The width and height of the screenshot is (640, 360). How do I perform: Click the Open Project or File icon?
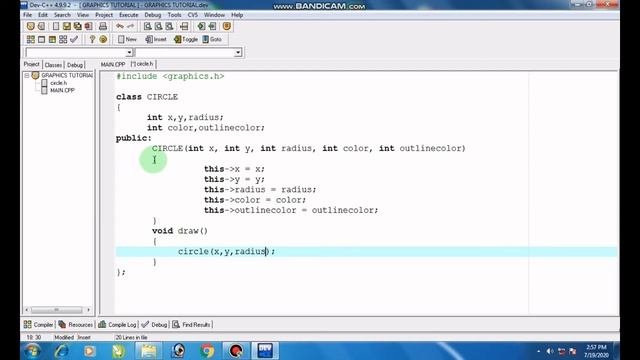[x=41, y=27]
